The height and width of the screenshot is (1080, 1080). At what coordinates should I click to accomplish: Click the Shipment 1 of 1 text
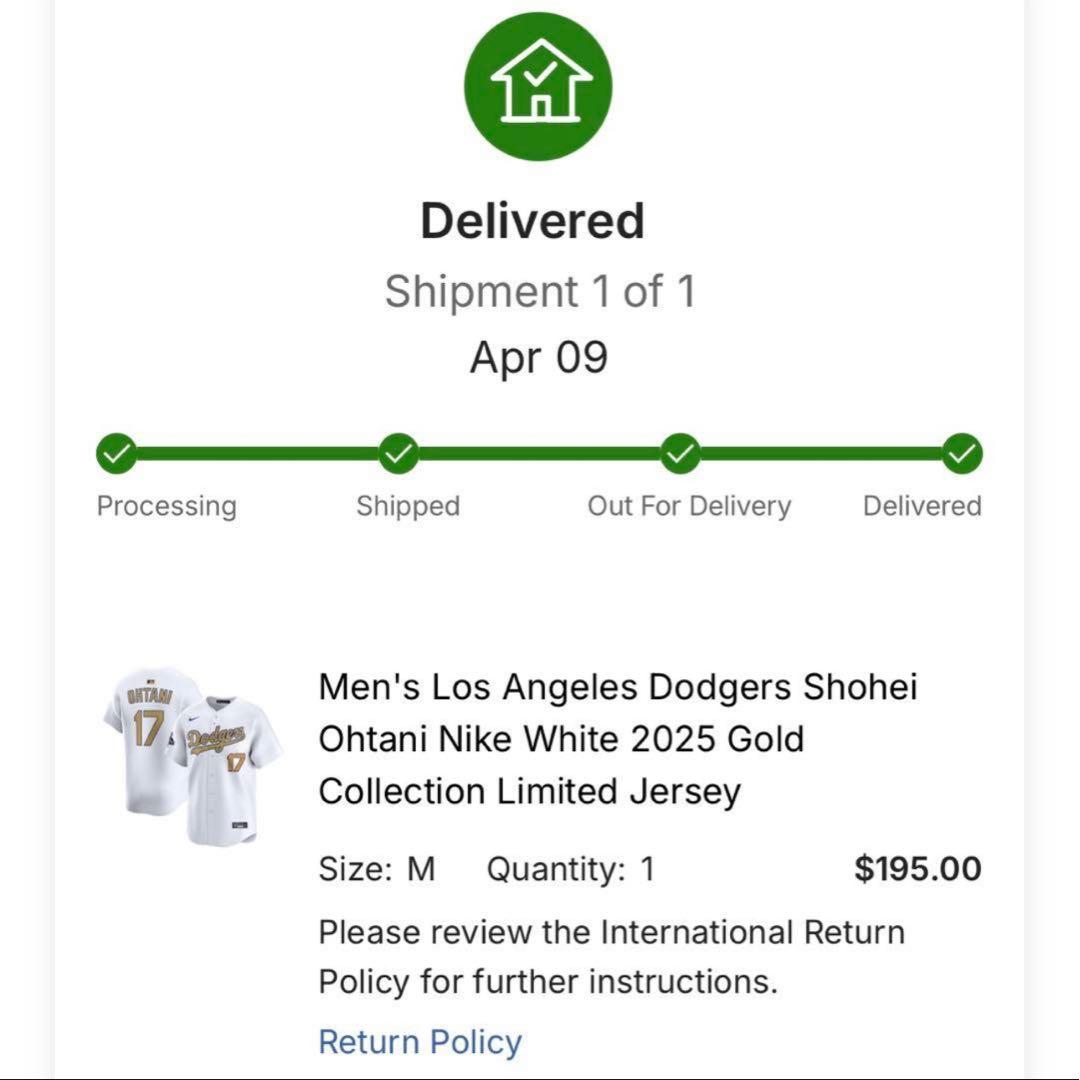coord(540,292)
